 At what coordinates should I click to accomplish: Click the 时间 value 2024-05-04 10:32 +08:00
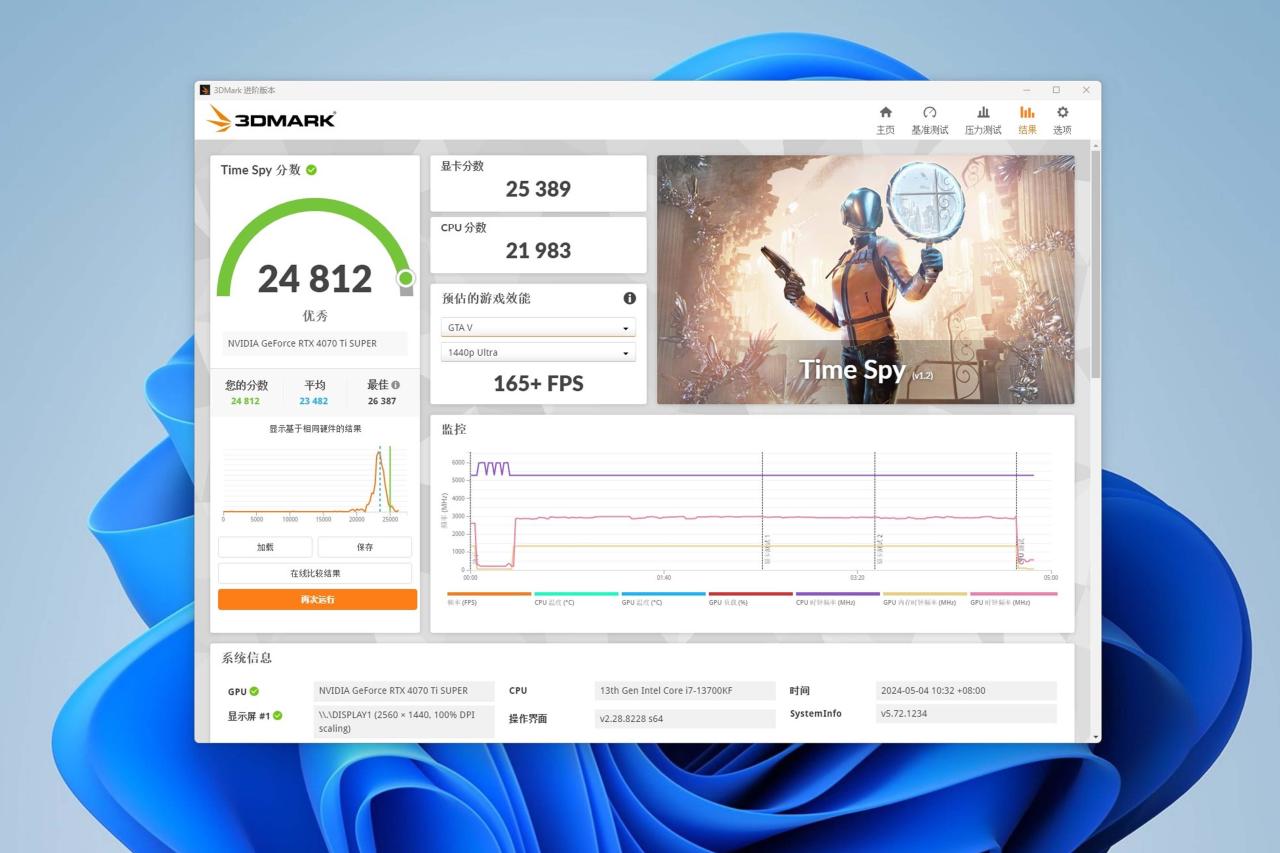[x=966, y=691]
